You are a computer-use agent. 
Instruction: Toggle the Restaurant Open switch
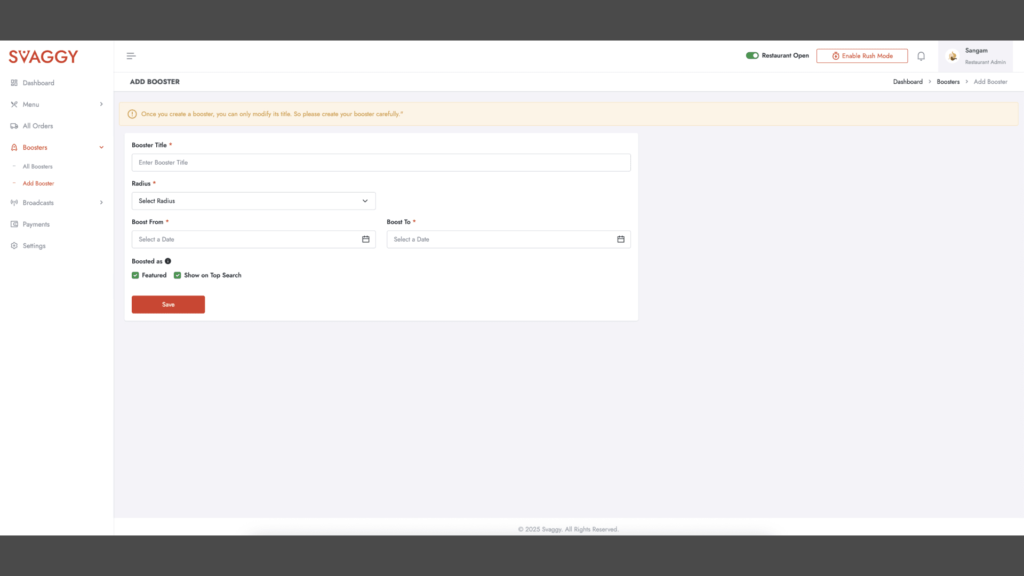point(752,56)
